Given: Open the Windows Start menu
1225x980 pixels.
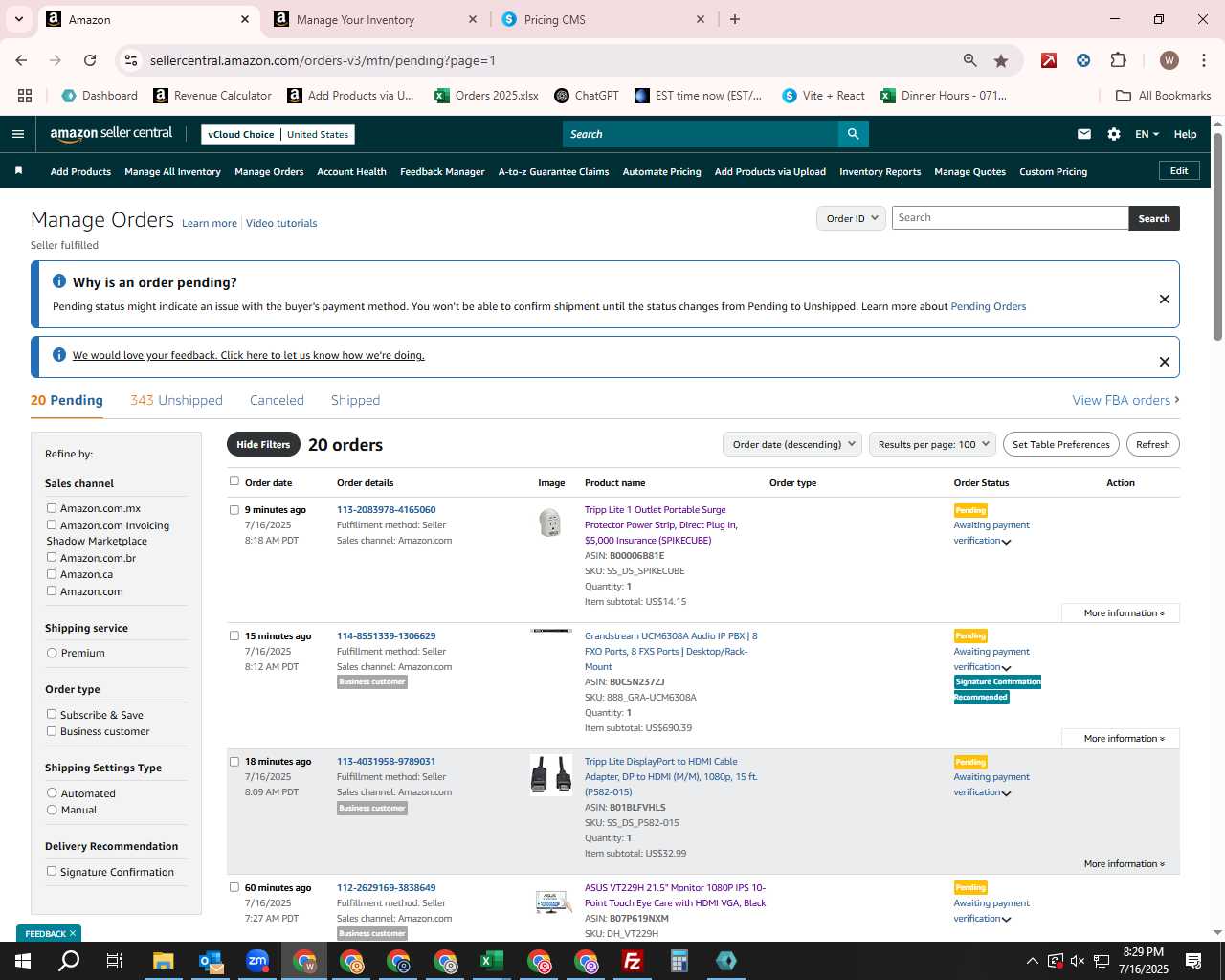Looking at the screenshot, I should point(23,961).
